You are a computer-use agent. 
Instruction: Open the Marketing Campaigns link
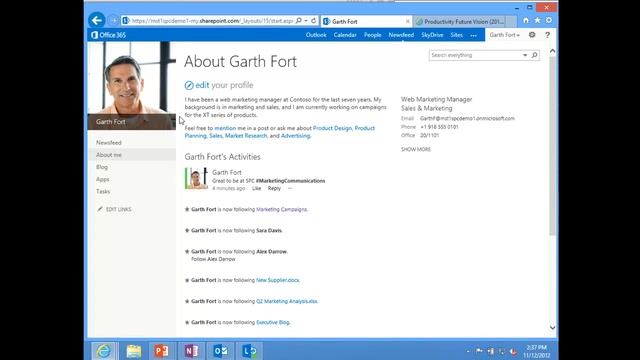pos(281,209)
